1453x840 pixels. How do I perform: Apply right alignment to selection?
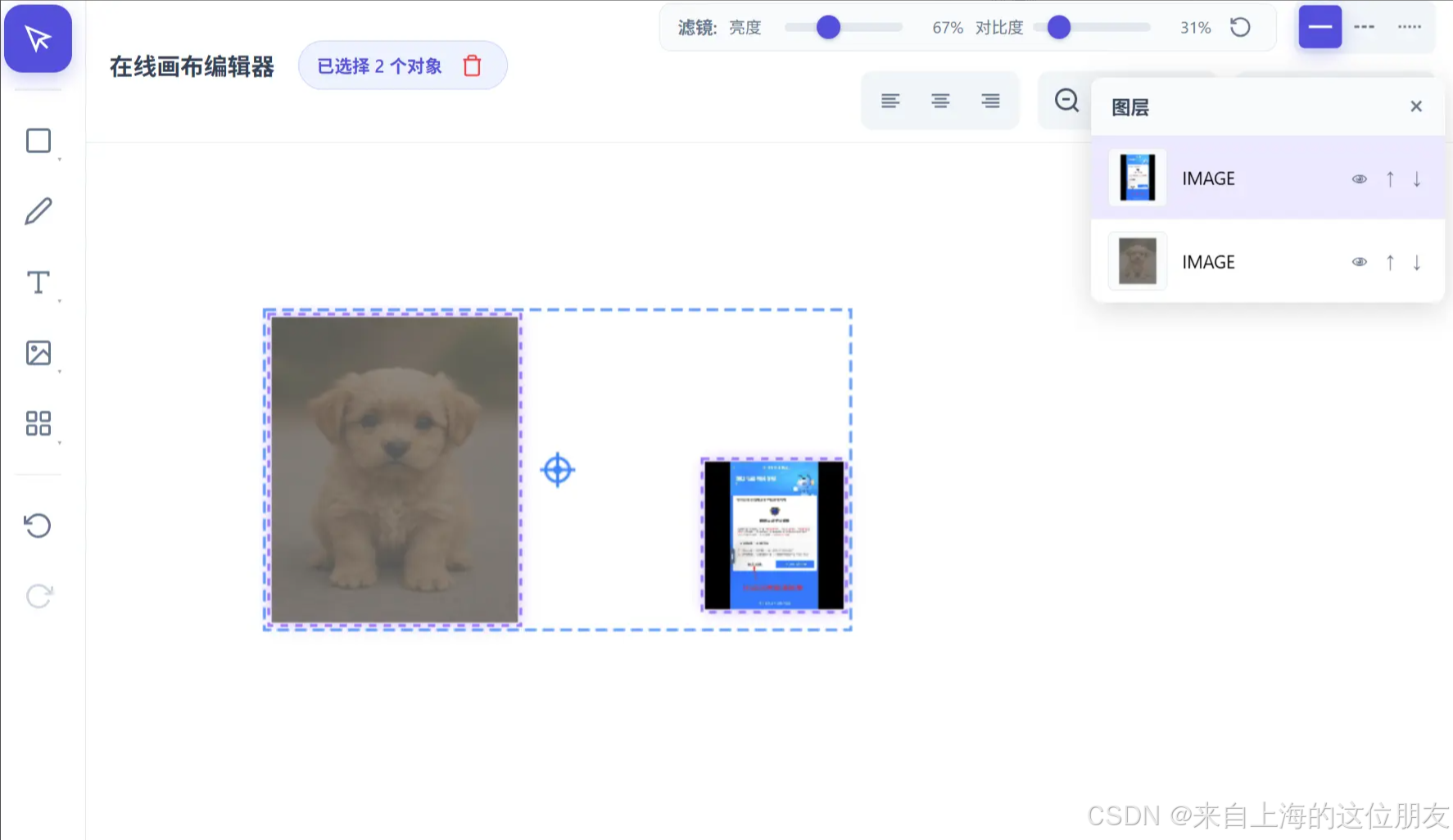[x=990, y=100]
